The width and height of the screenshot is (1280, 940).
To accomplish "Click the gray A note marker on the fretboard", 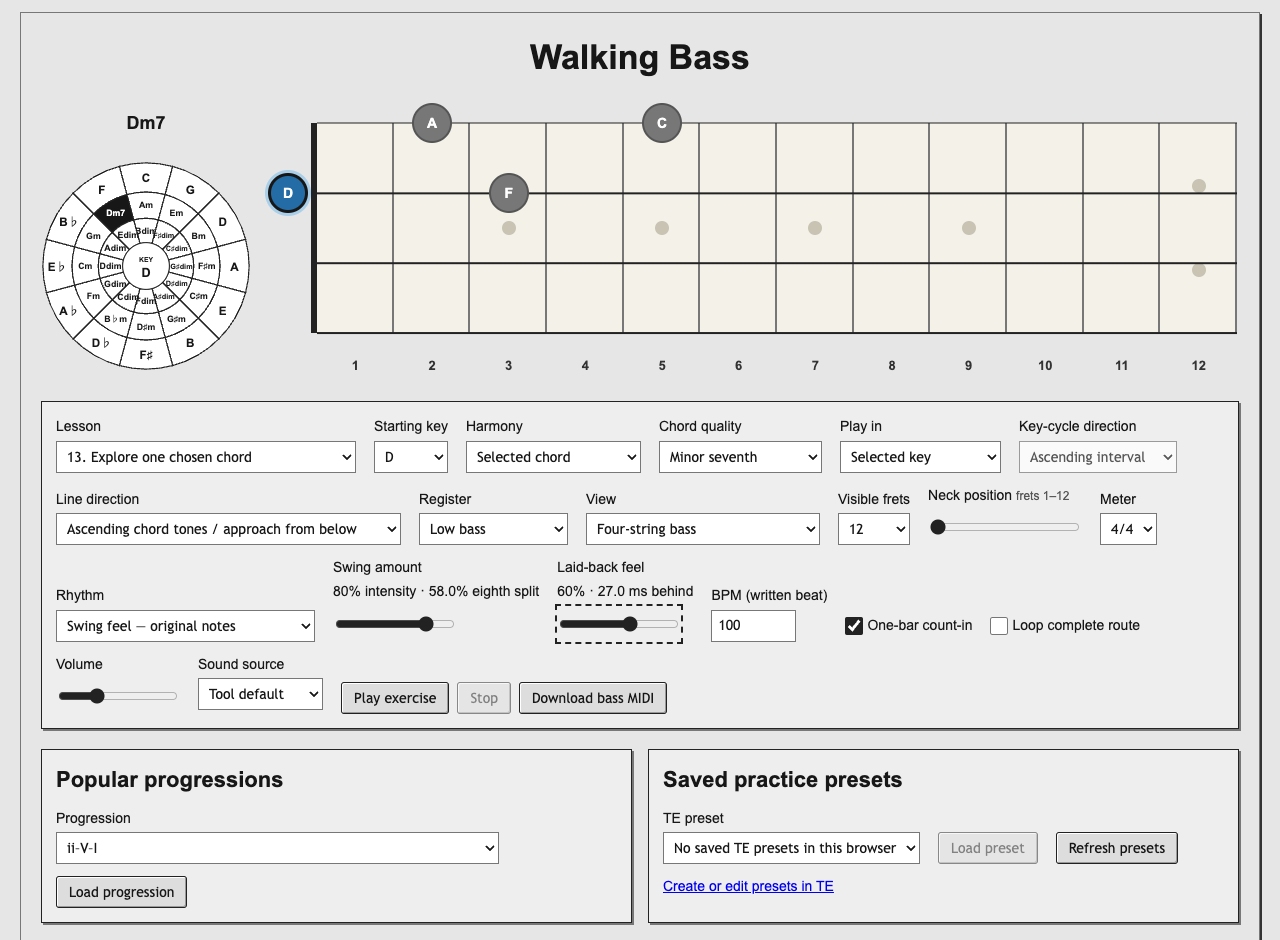I will point(432,123).
